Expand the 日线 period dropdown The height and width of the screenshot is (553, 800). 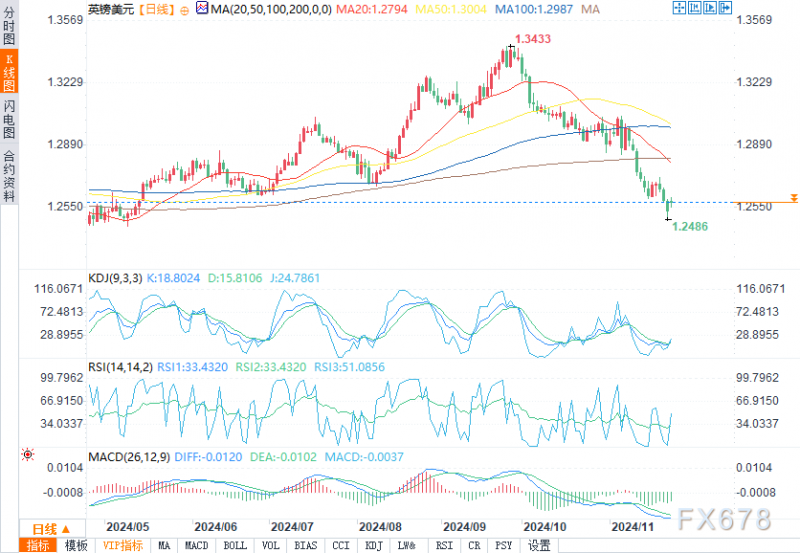click(50, 529)
